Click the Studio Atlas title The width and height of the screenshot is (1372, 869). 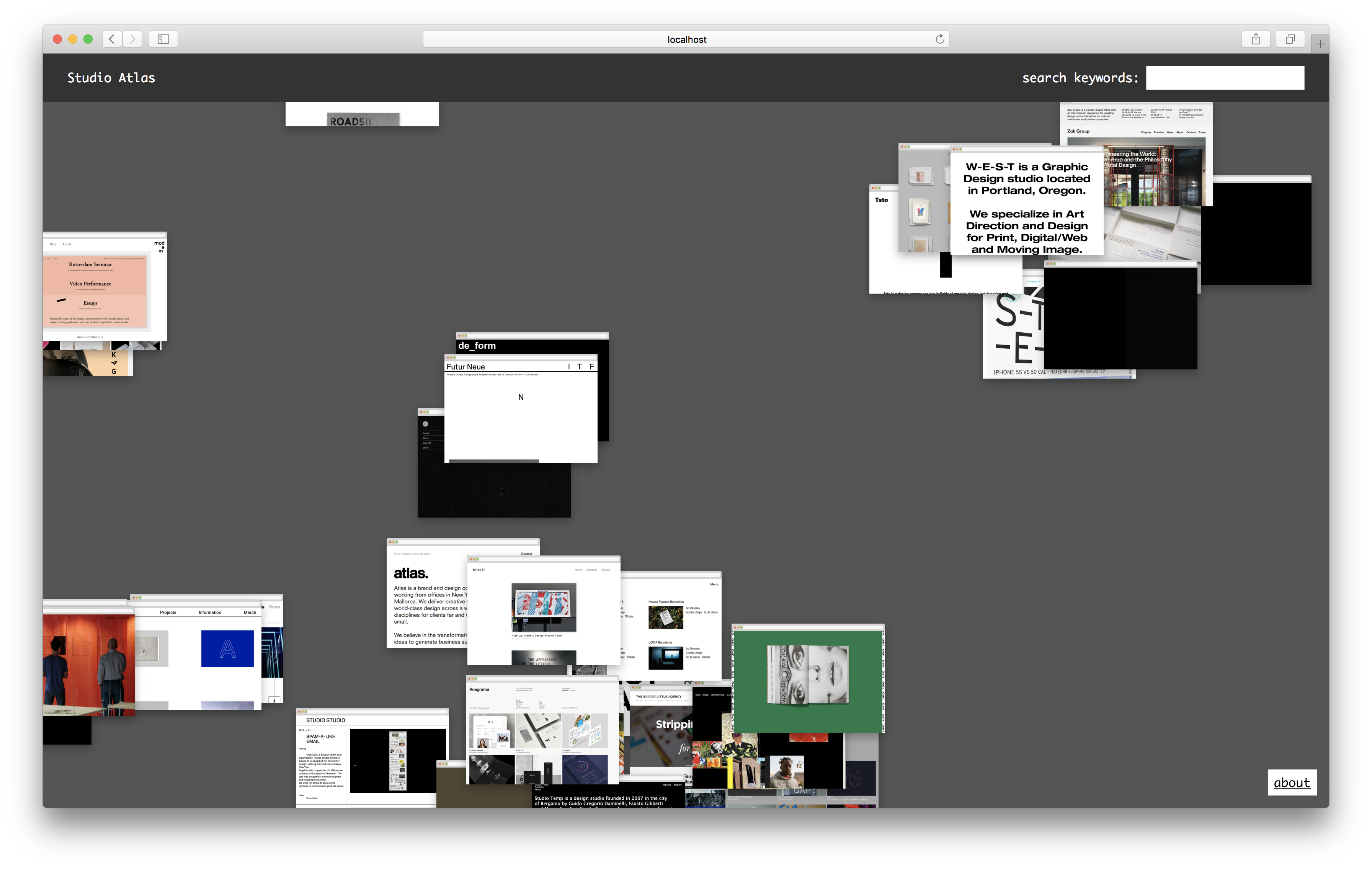[x=111, y=77]
